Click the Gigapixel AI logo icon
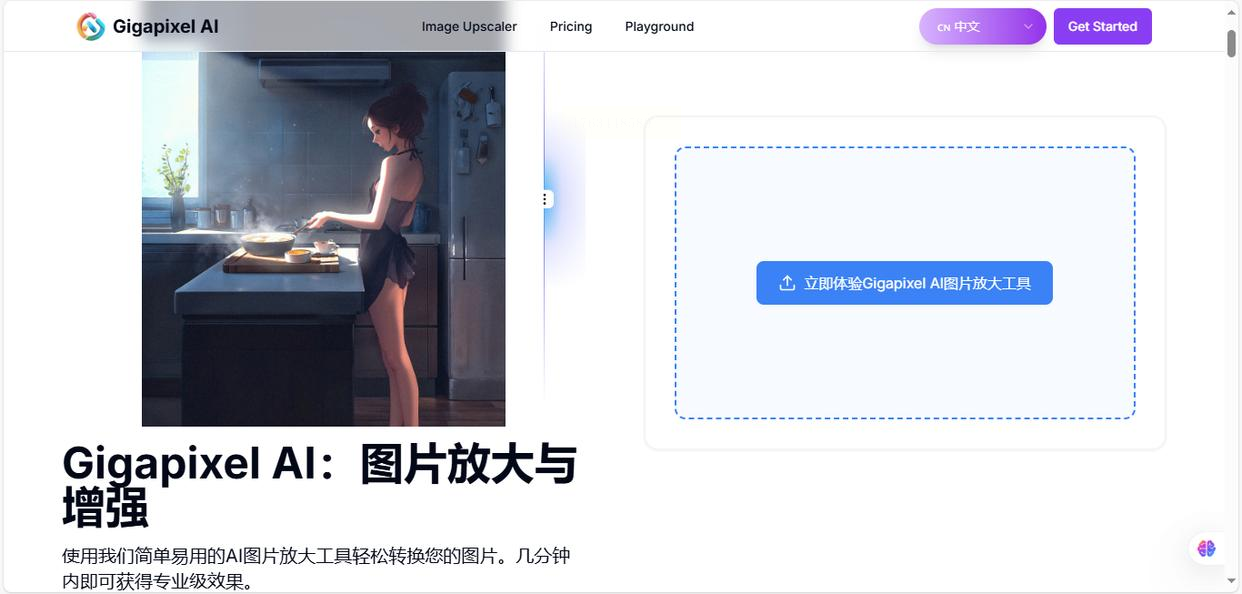Screen dimensions: 1242x594 [91, 27]
